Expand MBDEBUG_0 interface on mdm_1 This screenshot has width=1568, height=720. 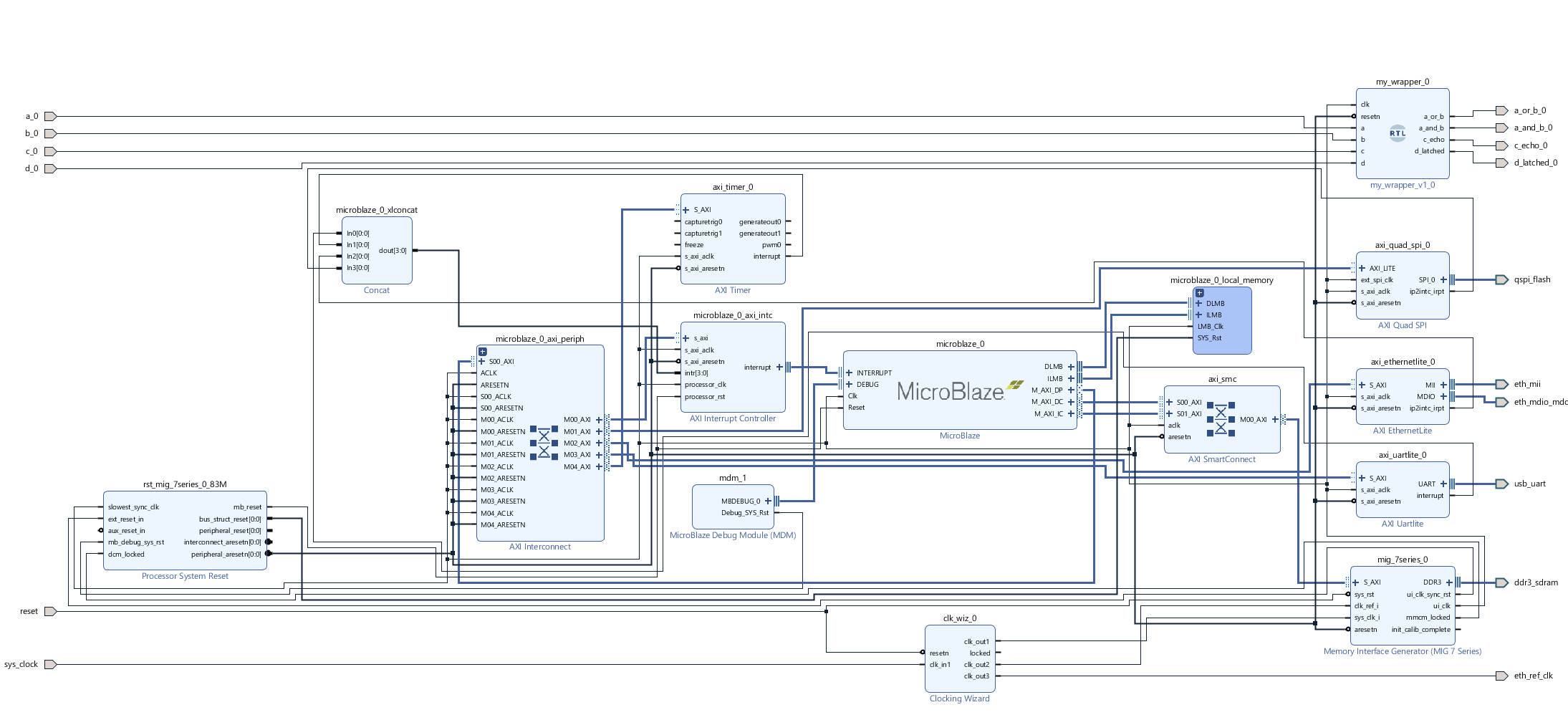coord(768,501)
